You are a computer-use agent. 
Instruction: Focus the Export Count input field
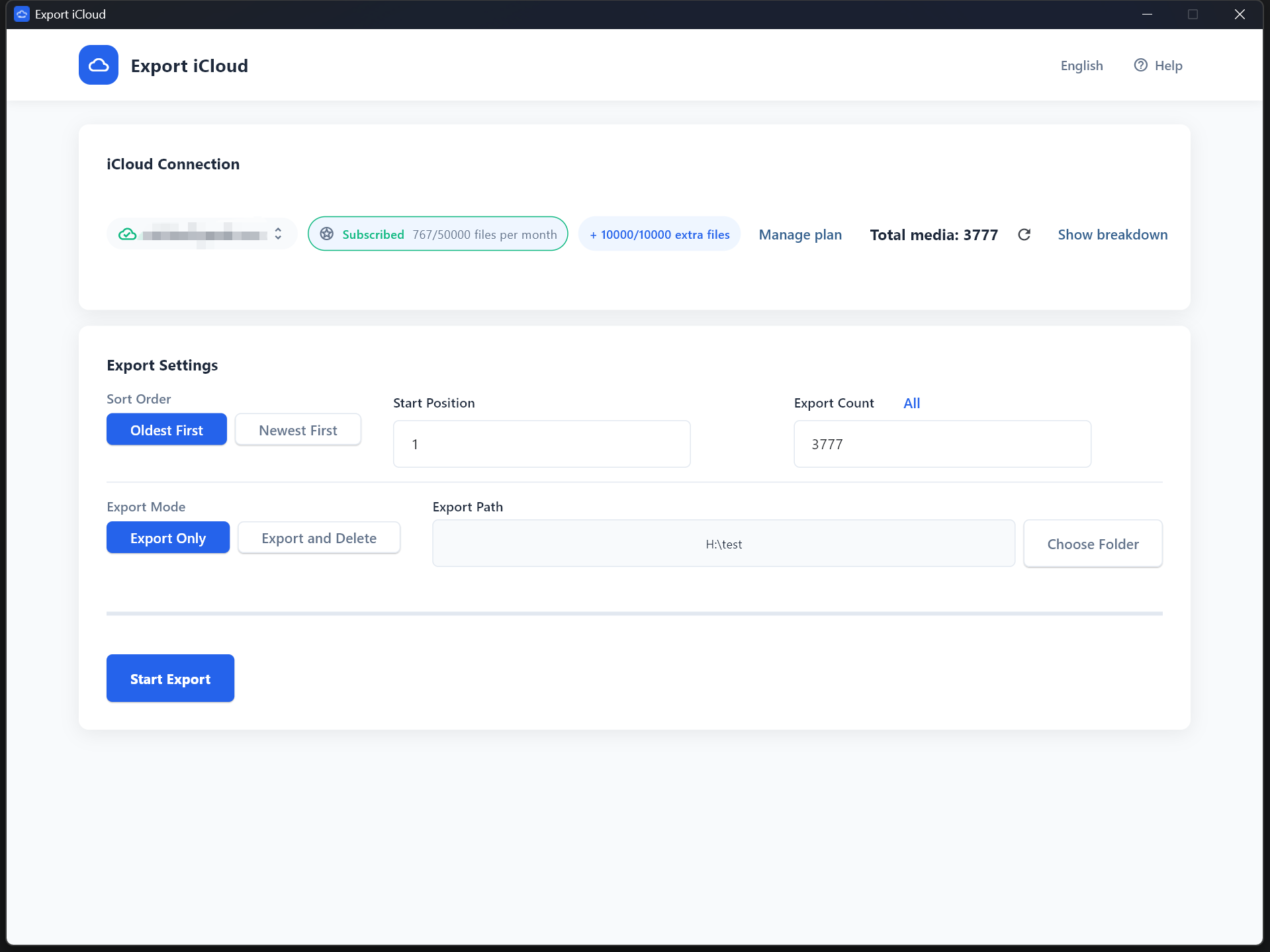[942, 444]
